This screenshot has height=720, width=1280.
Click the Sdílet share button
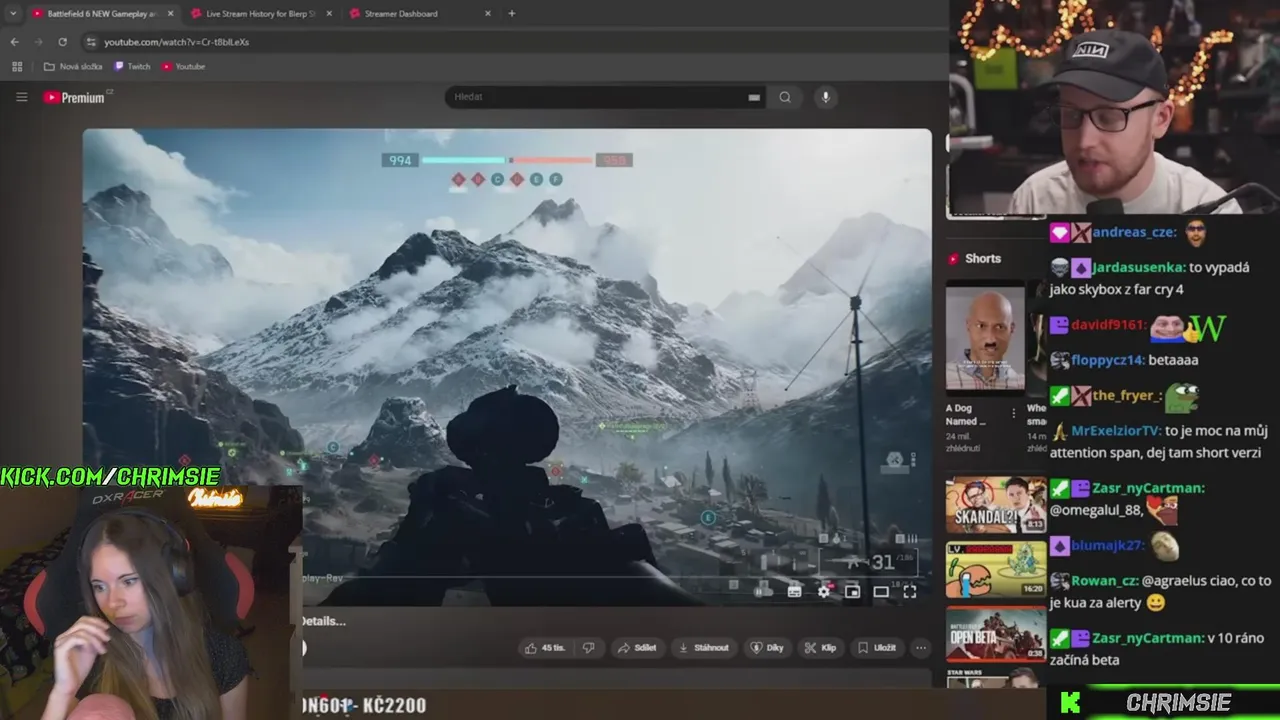[637, 648]
